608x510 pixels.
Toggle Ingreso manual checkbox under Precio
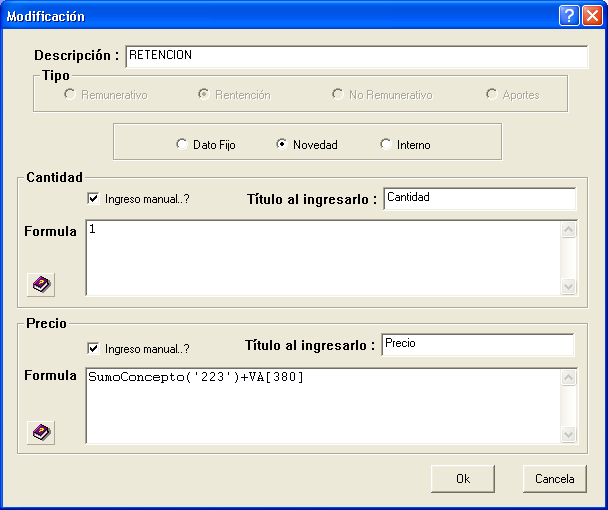point(93,348)
